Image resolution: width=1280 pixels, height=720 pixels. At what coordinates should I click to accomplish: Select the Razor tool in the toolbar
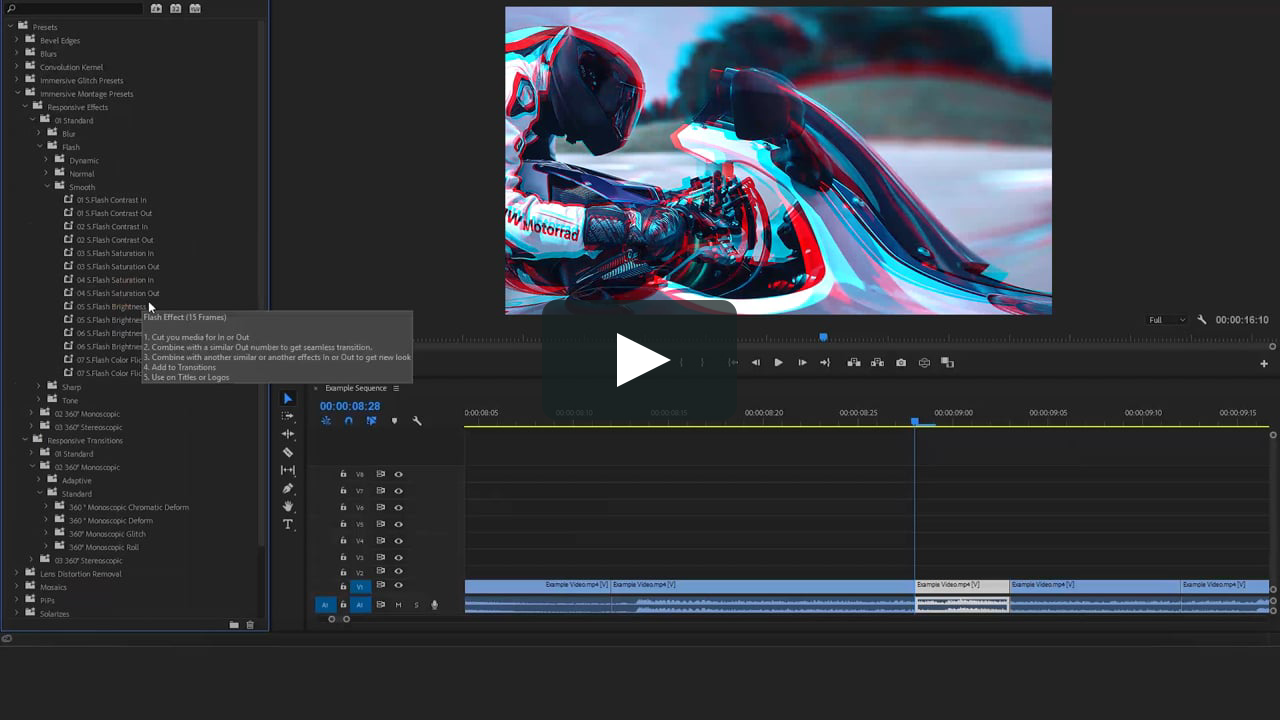click(288, 452)
